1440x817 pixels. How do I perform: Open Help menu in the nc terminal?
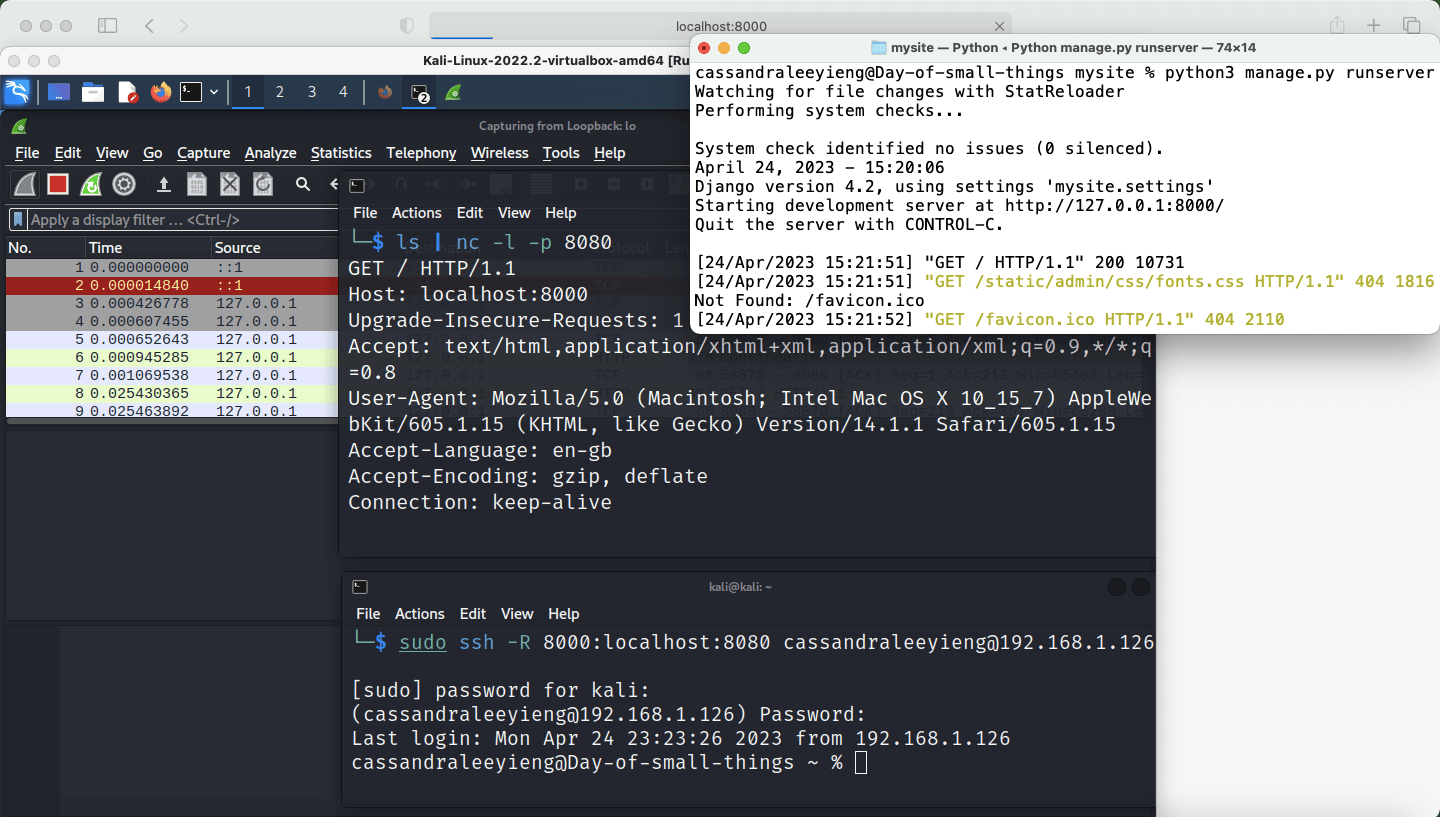560,213
